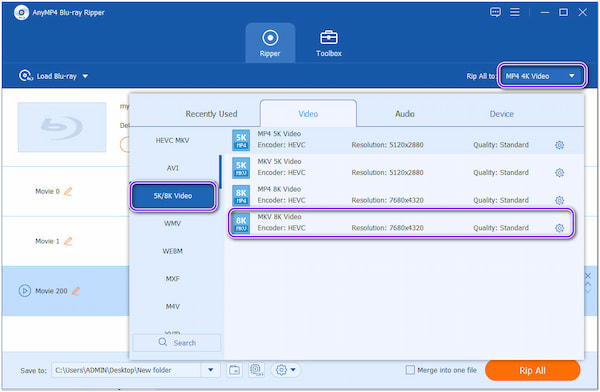This screenshot has width=600, height=392.
Task: Select WMV format category
Action: [173, 223]
